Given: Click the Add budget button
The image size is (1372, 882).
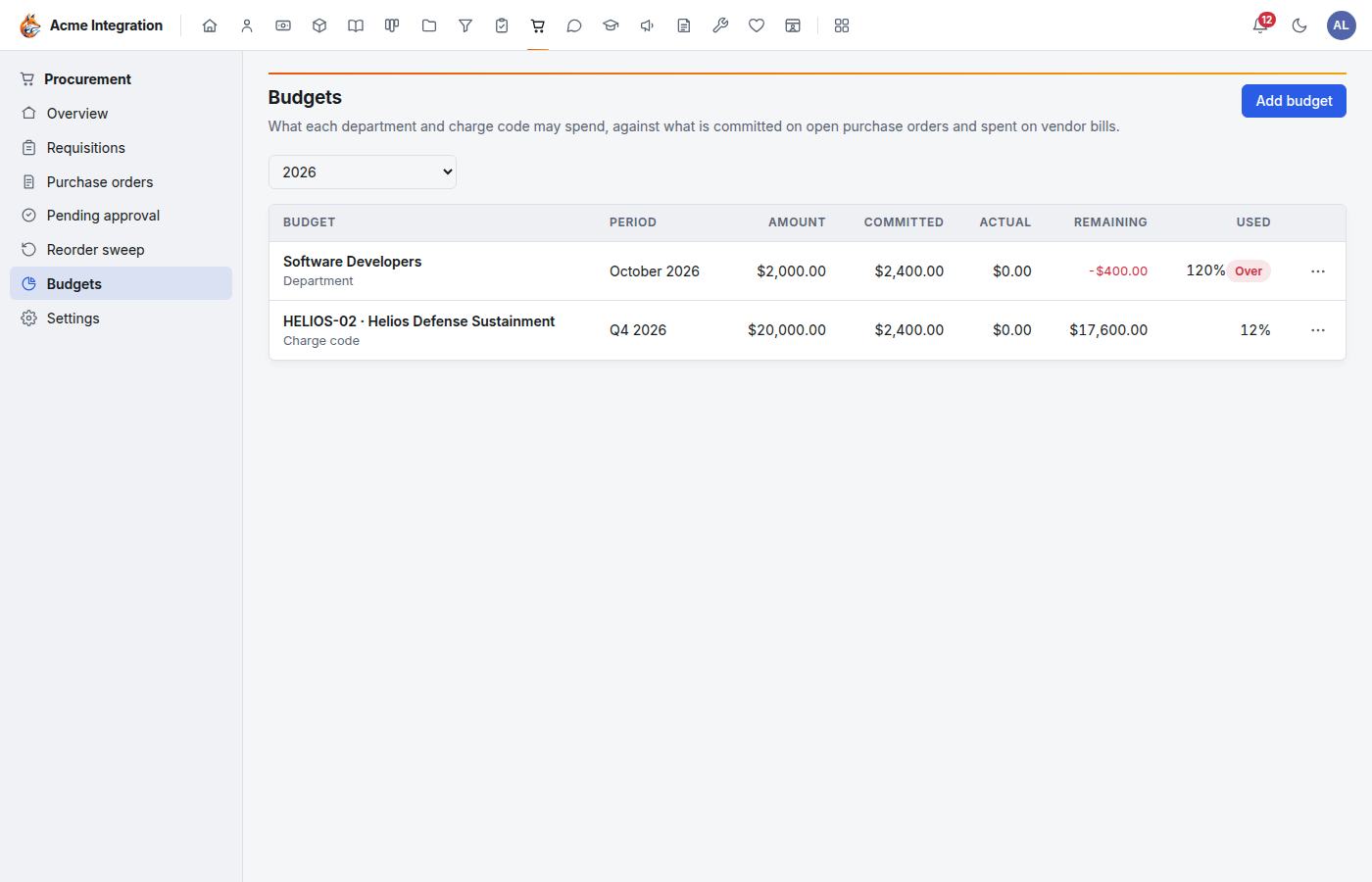Looking at the screenshot, I should (1294, 101).
